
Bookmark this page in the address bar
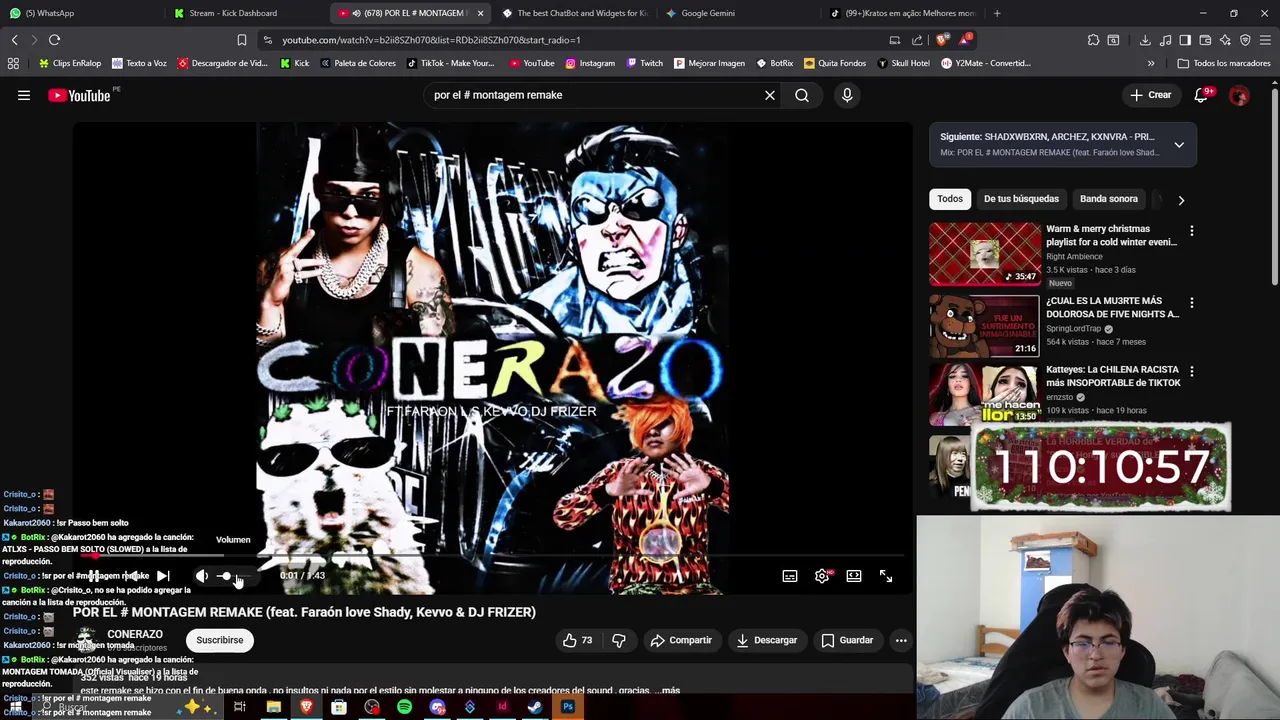click(x=241, y=40)
